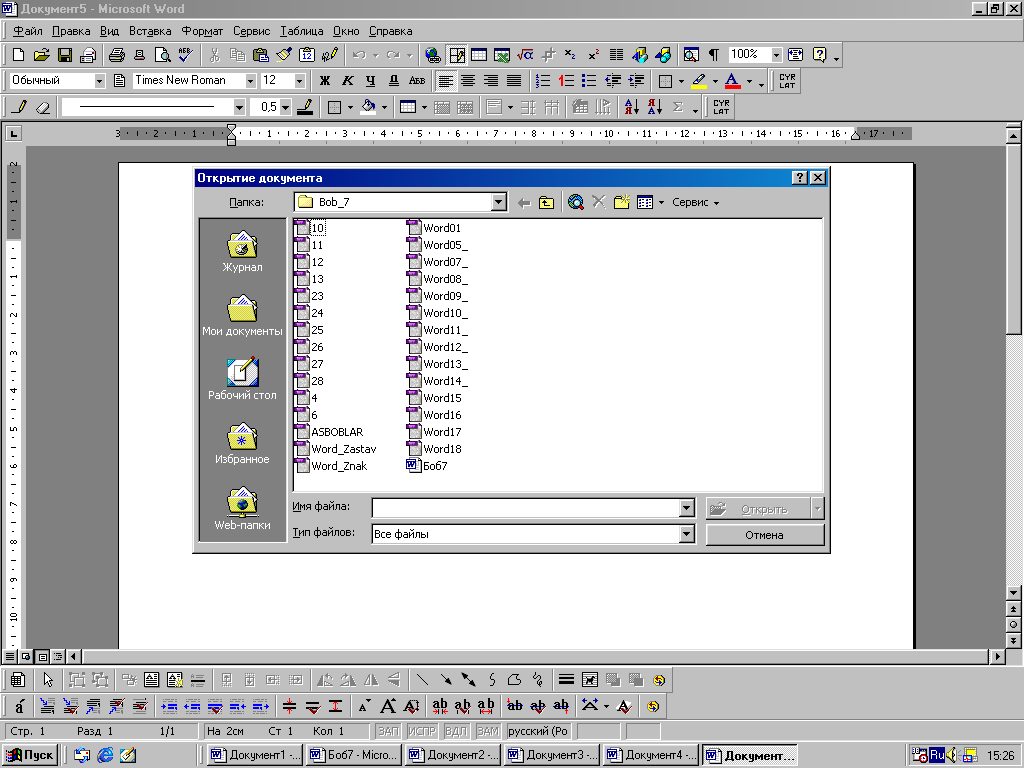Open the Формат menu

pos(202,31)
